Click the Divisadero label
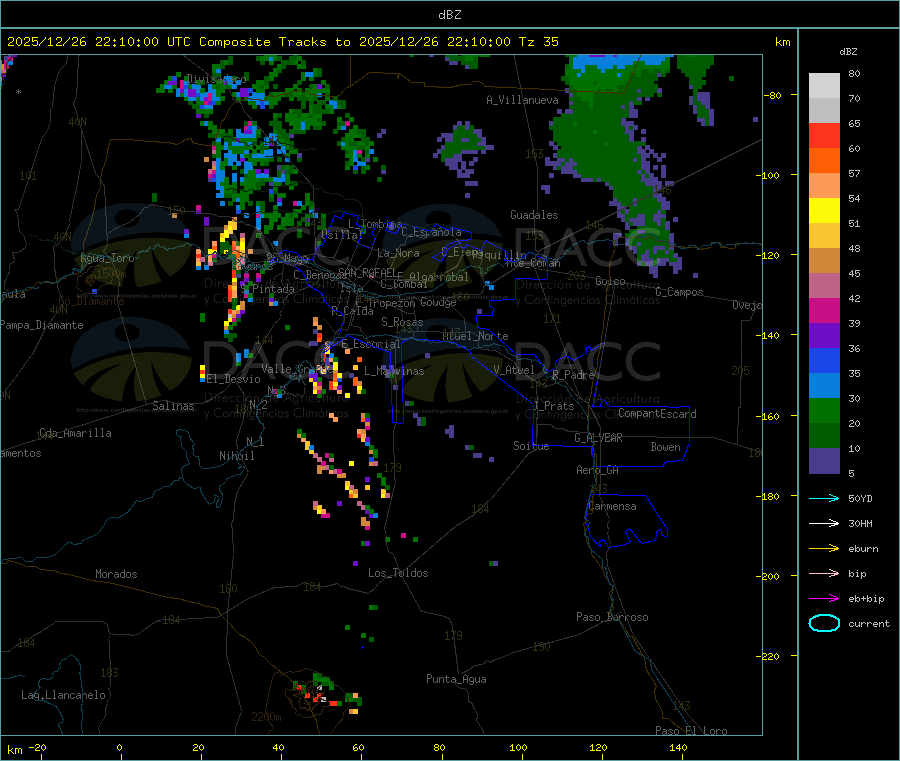 [x=216, y=79]
